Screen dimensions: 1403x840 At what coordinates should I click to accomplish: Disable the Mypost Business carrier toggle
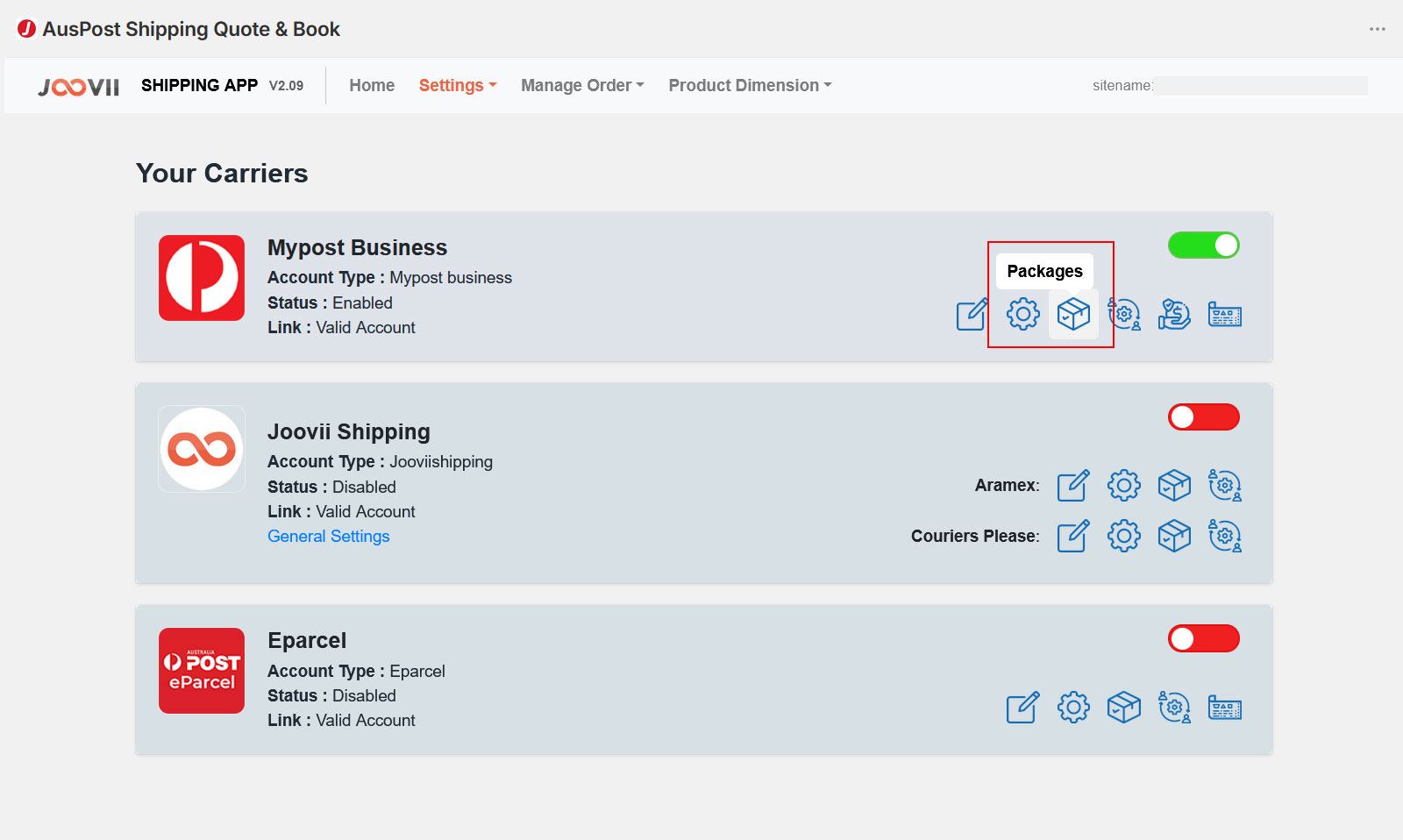pyautogui.click(x=1203, y=246)
